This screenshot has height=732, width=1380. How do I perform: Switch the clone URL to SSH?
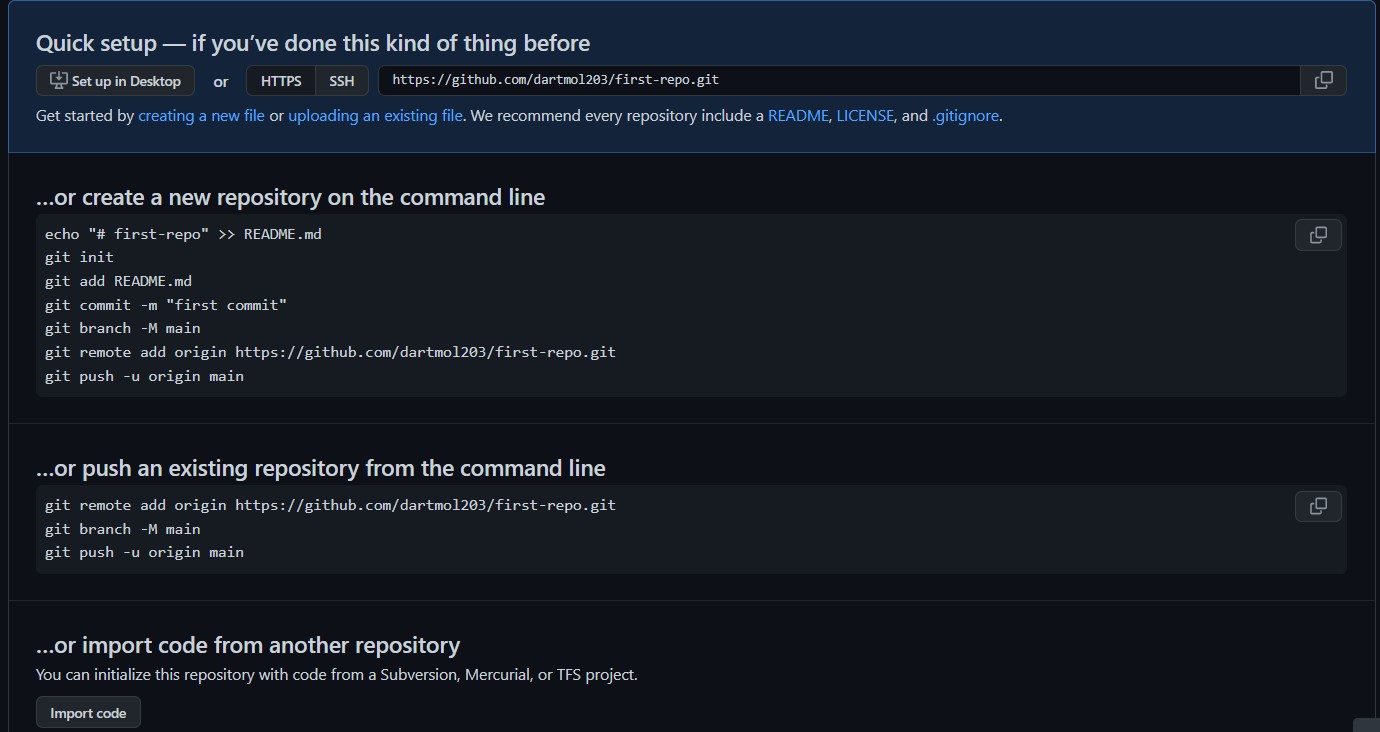(x=342, y=81)
